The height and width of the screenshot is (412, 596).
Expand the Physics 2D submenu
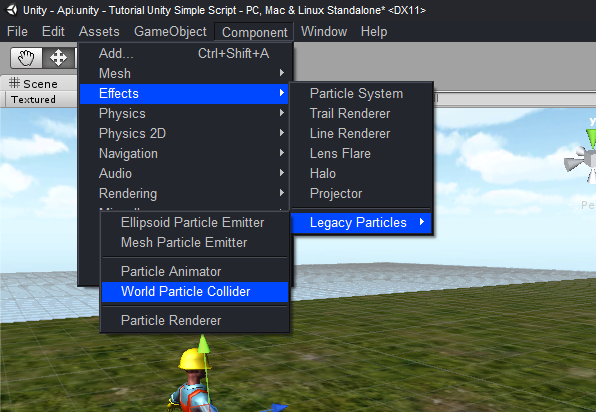pyautogui.click(x=184, y=133)
